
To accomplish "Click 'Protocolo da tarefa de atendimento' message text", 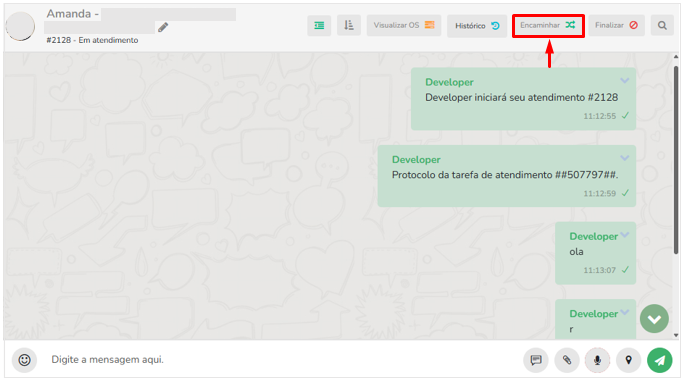I will 505,175.
